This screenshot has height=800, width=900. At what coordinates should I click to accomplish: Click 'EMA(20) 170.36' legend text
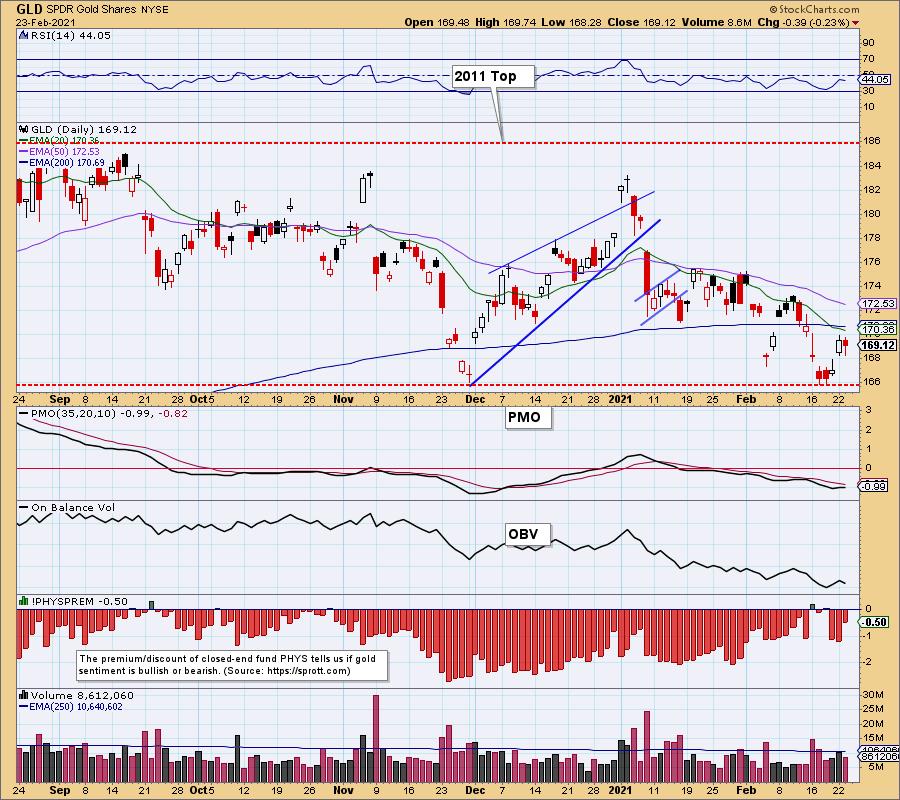click(64, 141)
